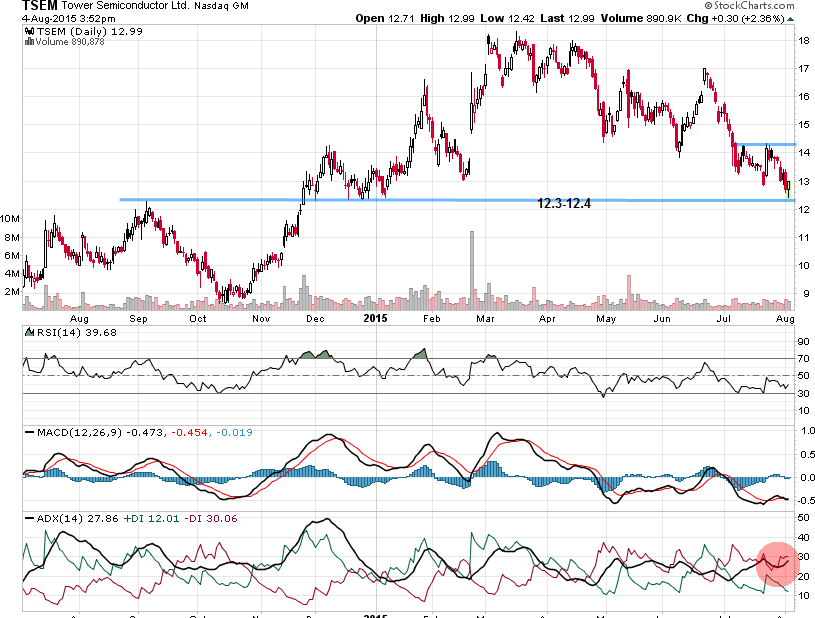Click the RSI area icon before RSI(14)
Image resolution: width=815 pixels, height=618 pixels.
tap(30, 332)
